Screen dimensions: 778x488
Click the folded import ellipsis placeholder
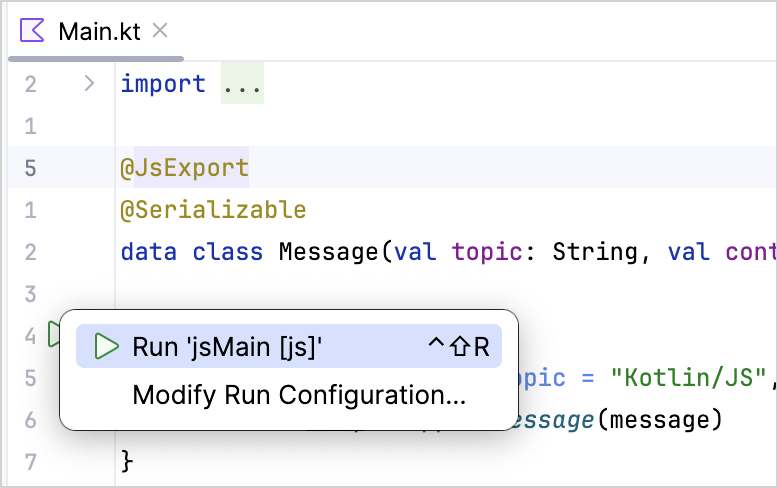click(x=242, y=84)
